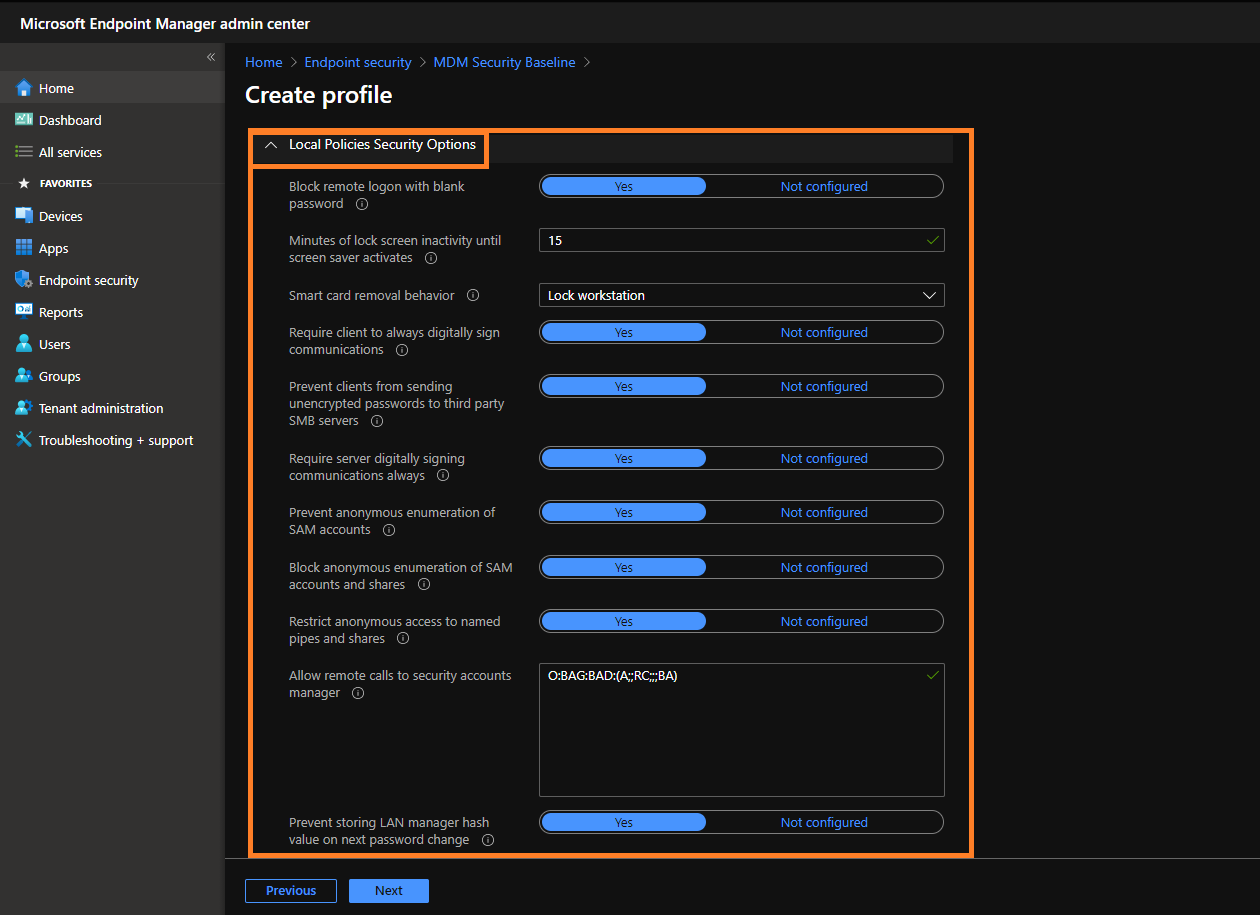The image size is (1260, 915).
Task: Go to MDM Security Baseline breadcrumb link
Action: pyautogui.click(x=504, y=62)
